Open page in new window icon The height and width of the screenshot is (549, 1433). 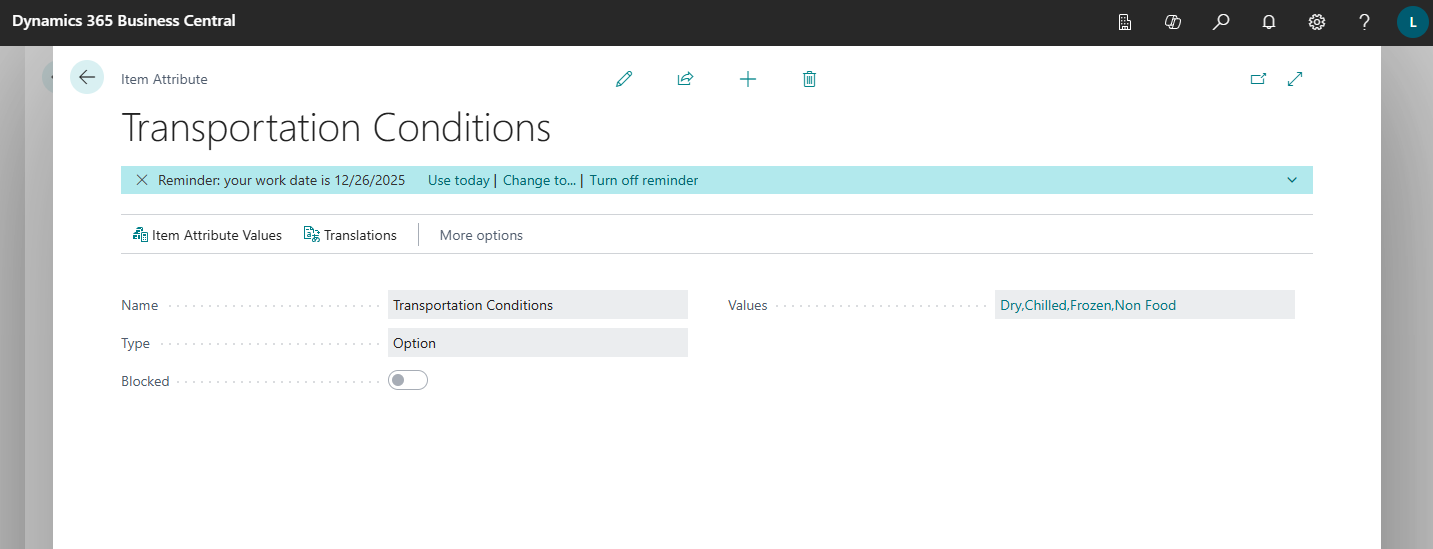(x=1258, y=79)
